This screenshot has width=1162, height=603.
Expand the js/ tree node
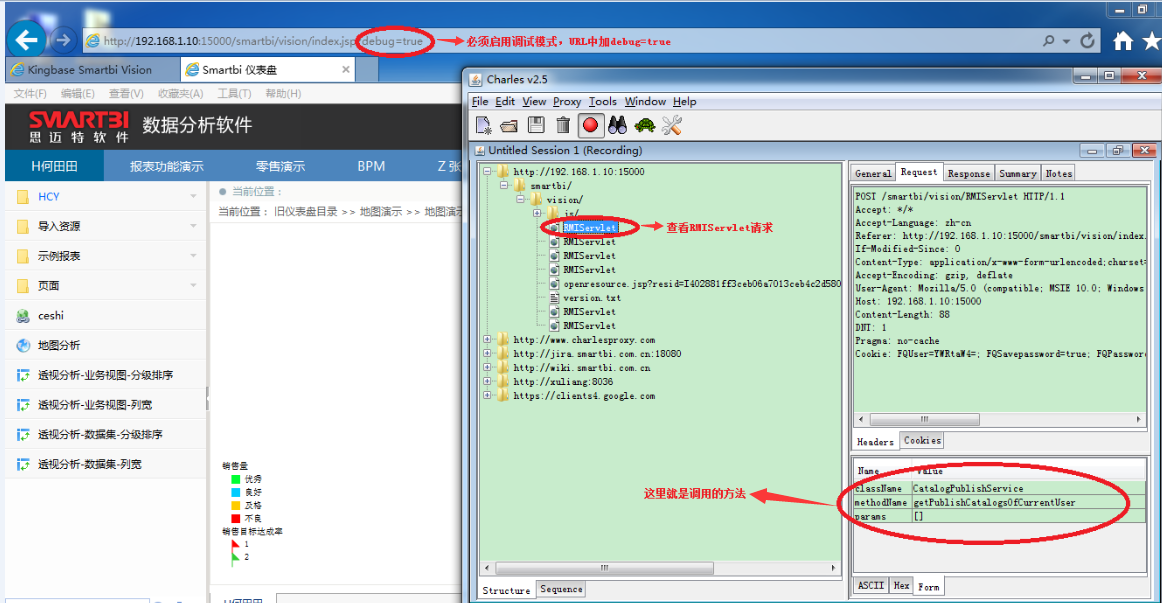click(x=537, y=213)
